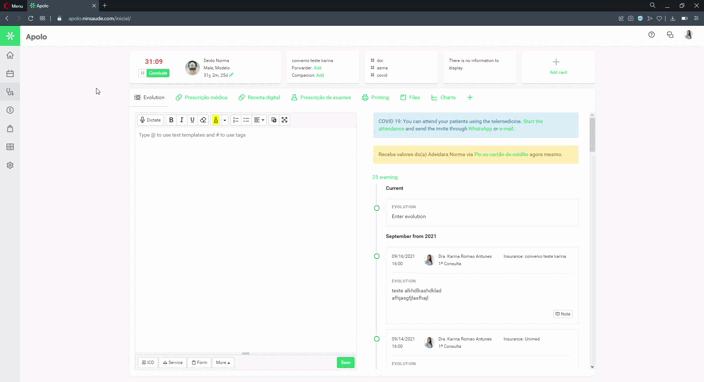Viewport: 704px width, 382px height.
Task: Click the green Save button
Action: tap(345, 362)
